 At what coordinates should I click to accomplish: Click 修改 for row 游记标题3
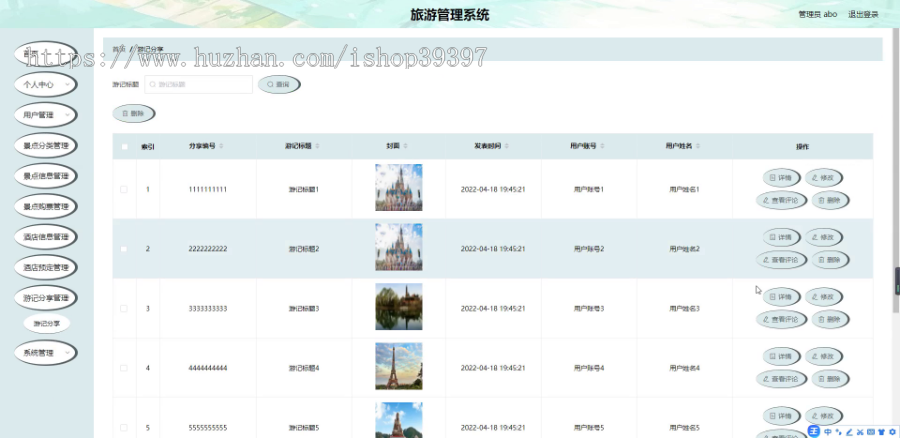pyautogui.click(x=824, y=297)
